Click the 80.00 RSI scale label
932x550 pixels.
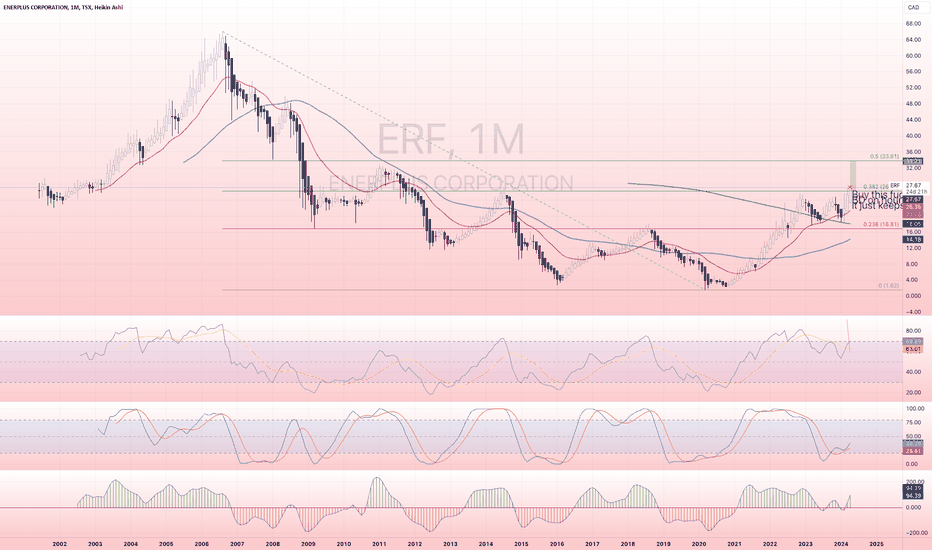coord(913,331)
